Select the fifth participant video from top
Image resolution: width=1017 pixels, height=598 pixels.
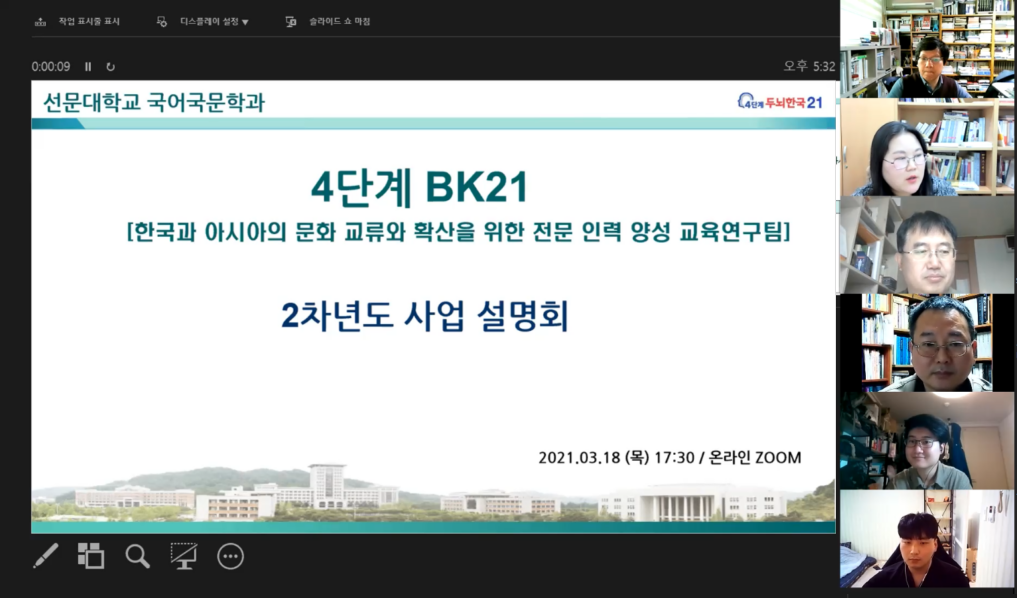pos(927,441)
